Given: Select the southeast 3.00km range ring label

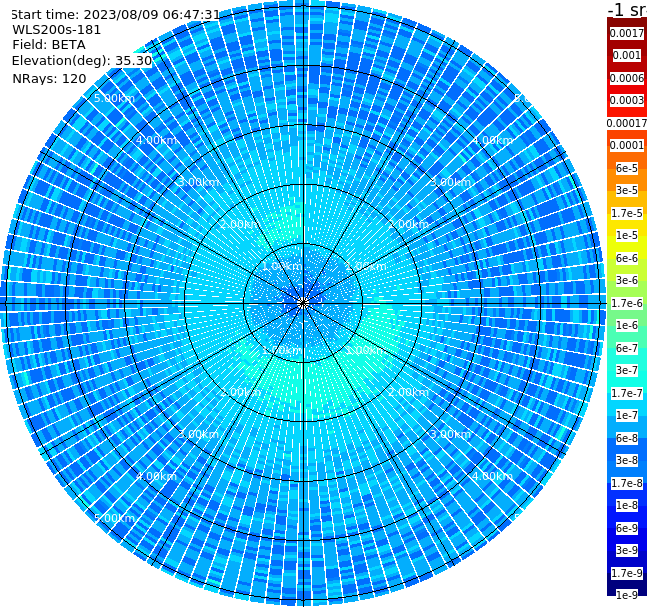Looking at the screenshot, I should pos(451,434).
